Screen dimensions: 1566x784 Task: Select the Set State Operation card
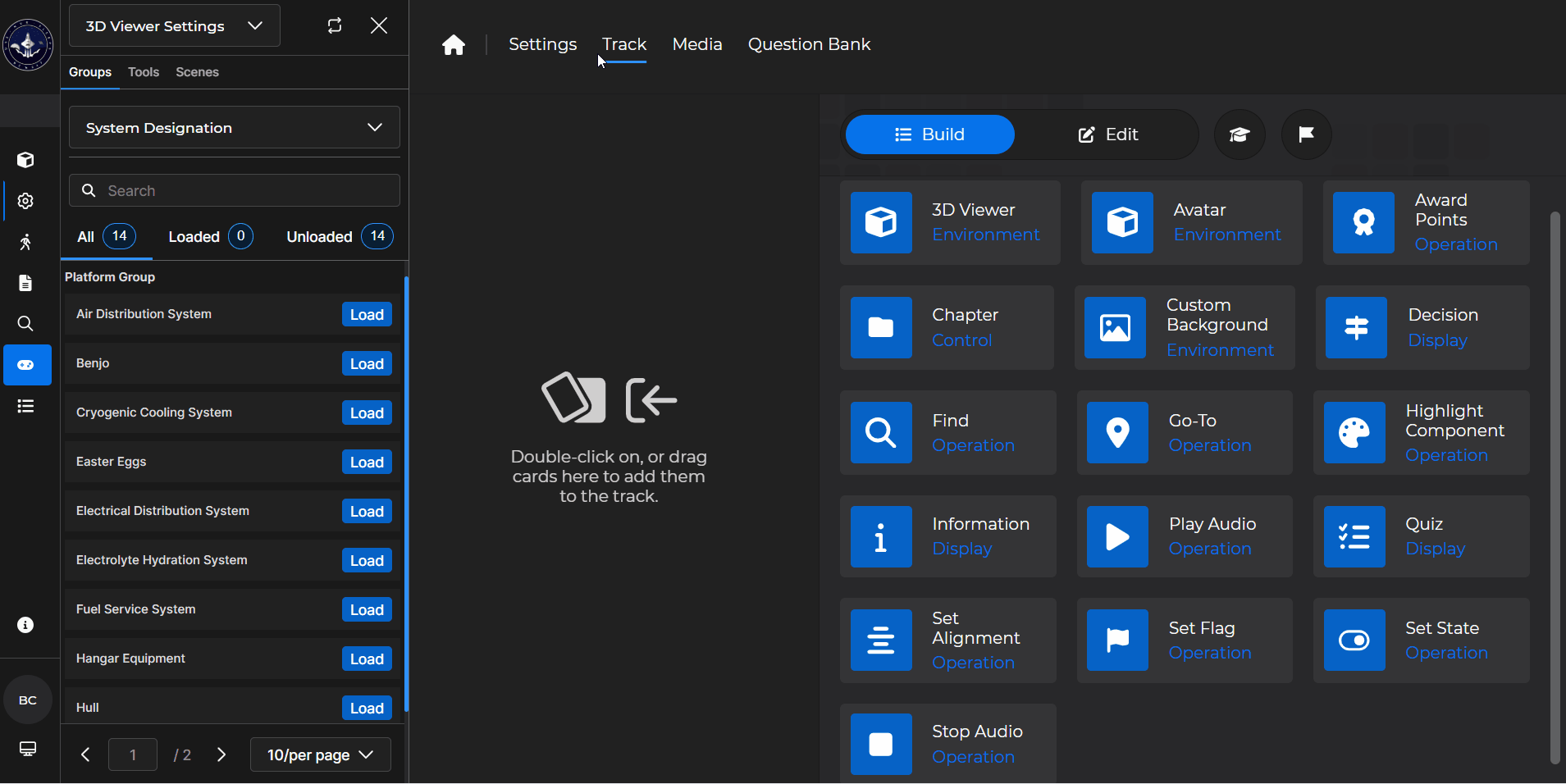pos(1421,640)
